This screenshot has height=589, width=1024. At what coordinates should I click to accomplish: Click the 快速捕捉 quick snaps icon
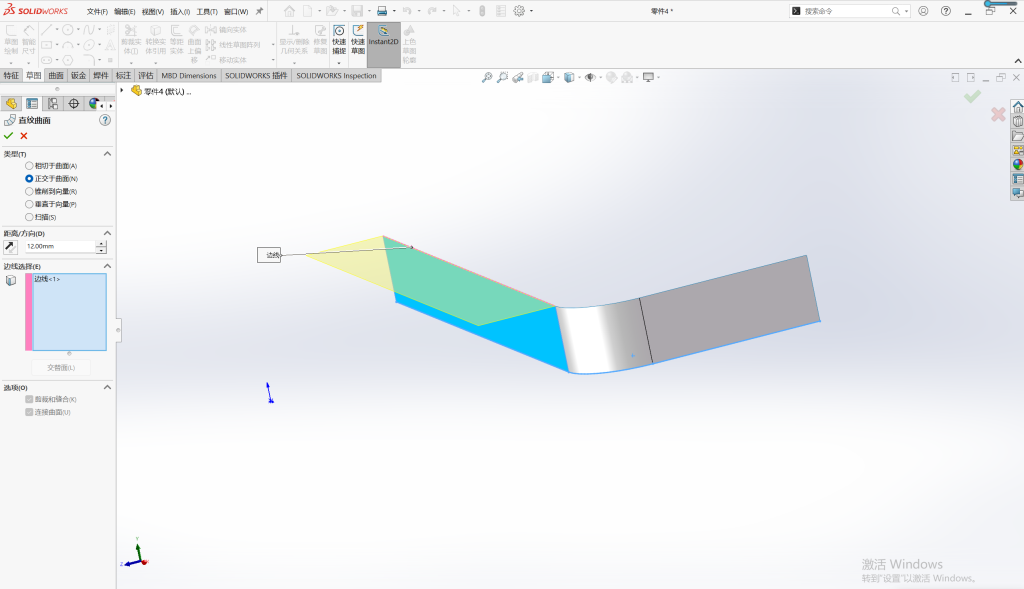click(x=339, y=40)
